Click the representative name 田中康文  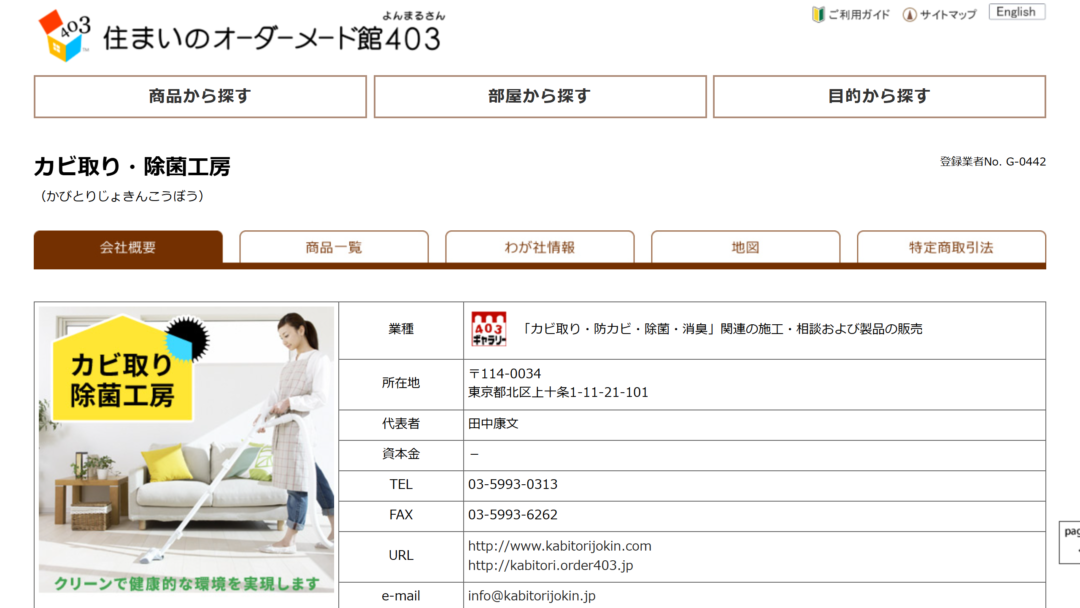(493, 424)
